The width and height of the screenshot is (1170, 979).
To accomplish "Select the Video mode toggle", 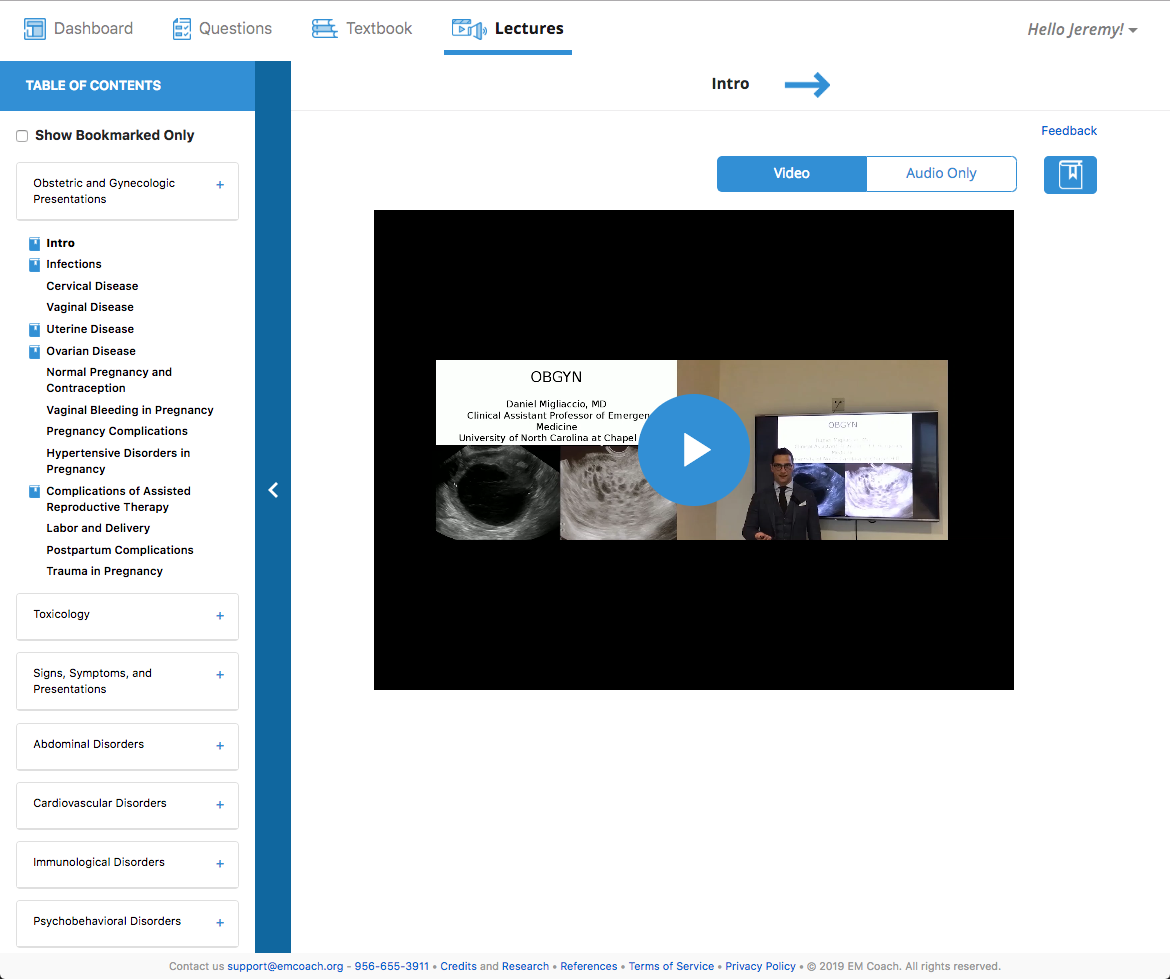I will point(791,173).
